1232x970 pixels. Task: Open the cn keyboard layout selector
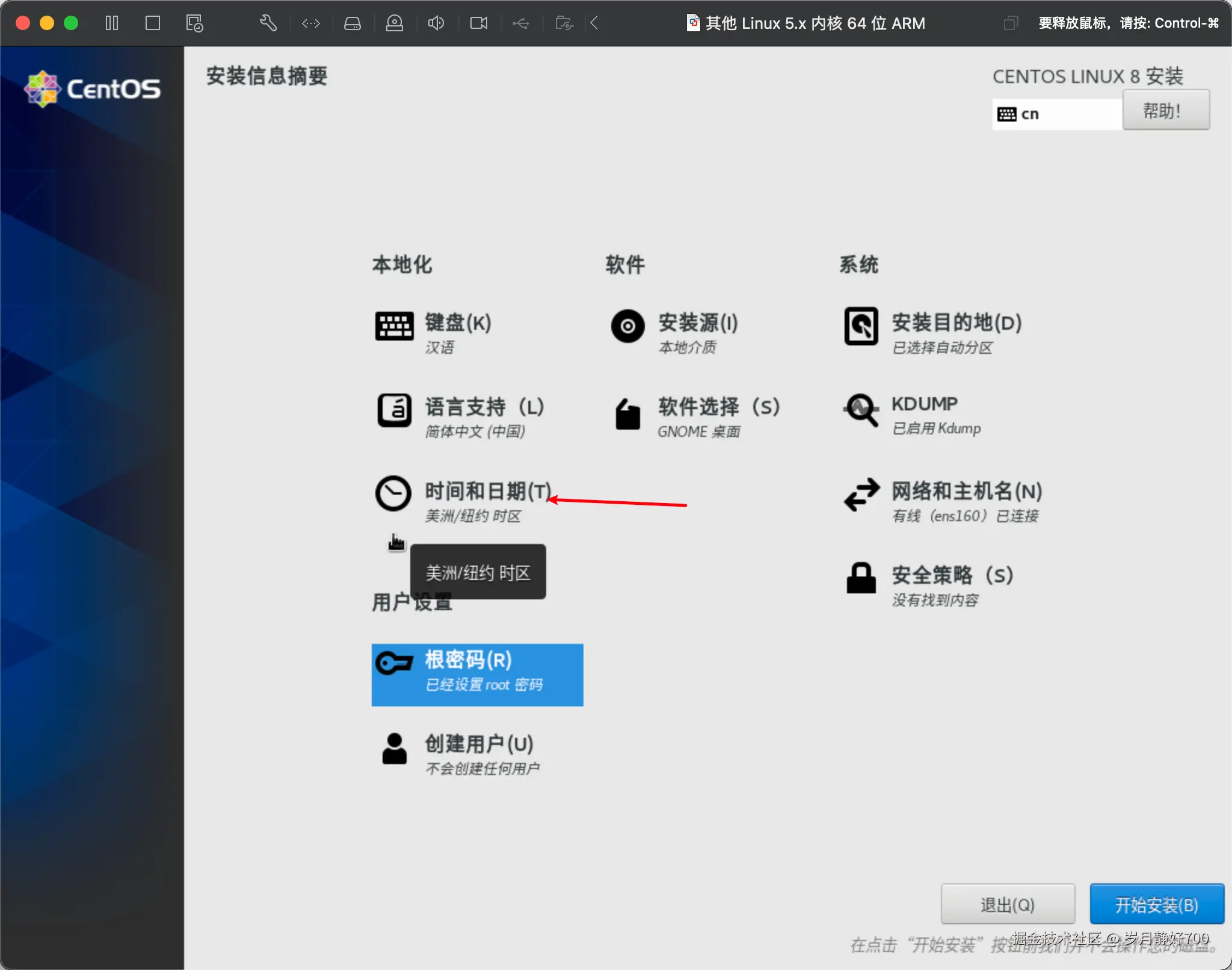tap(1055, 113)
